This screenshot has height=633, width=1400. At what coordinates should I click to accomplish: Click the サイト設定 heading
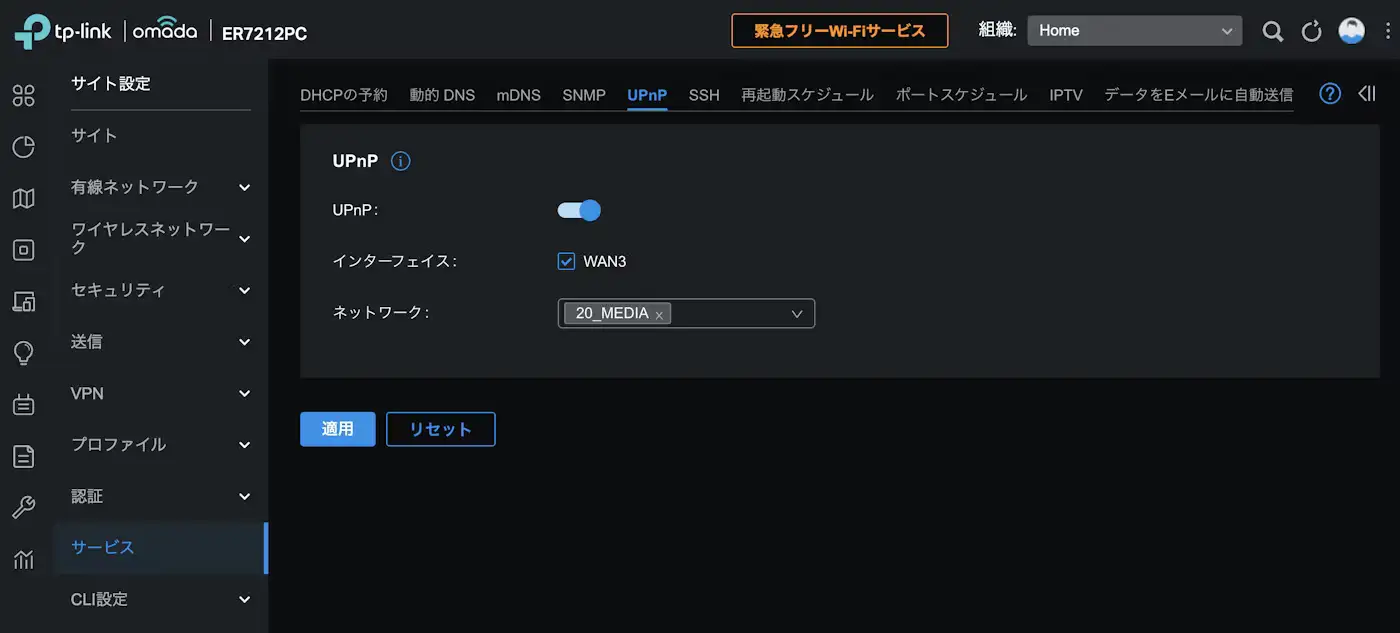(x=111, y=84)
